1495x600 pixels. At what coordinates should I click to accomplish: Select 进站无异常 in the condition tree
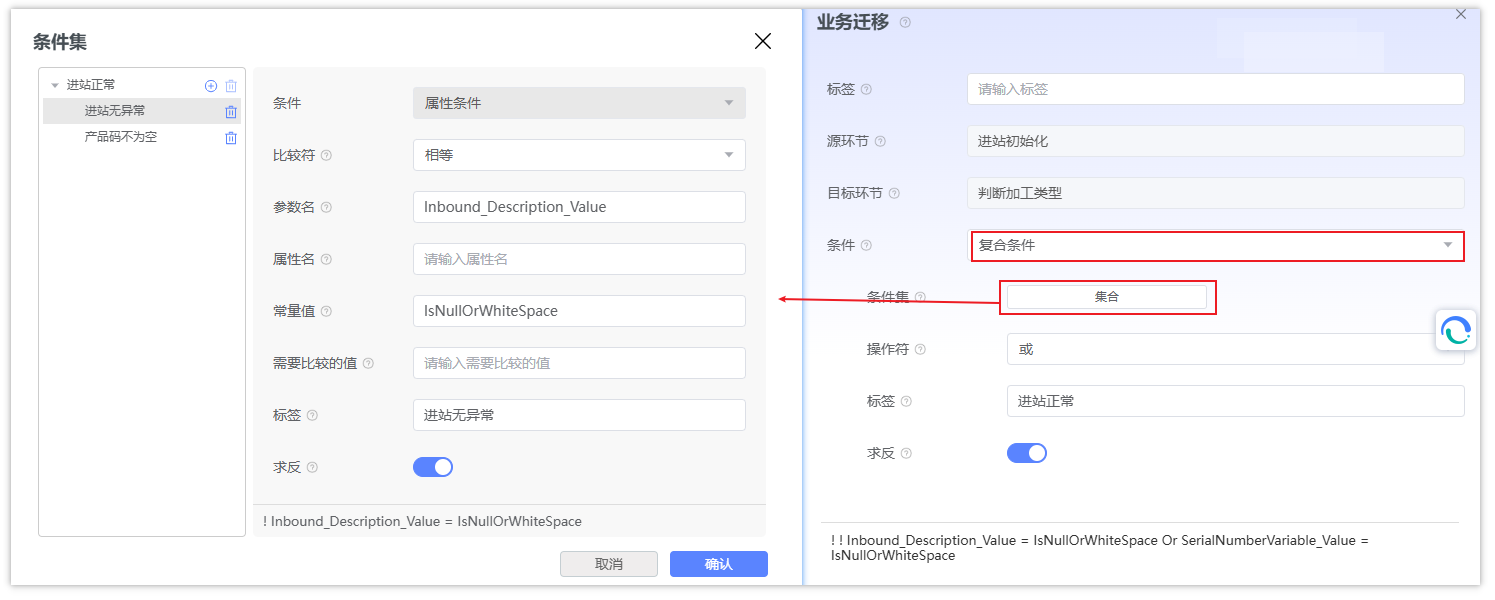point(115,111)
